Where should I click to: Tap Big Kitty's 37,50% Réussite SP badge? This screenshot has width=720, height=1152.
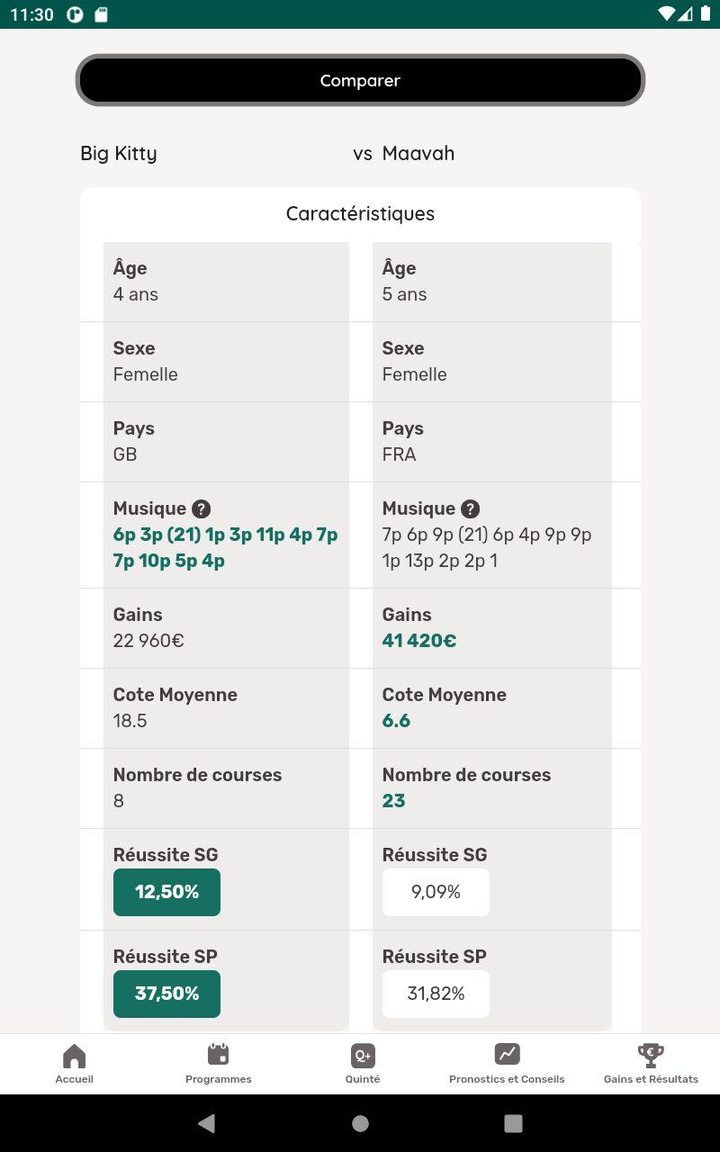(167, 994)
